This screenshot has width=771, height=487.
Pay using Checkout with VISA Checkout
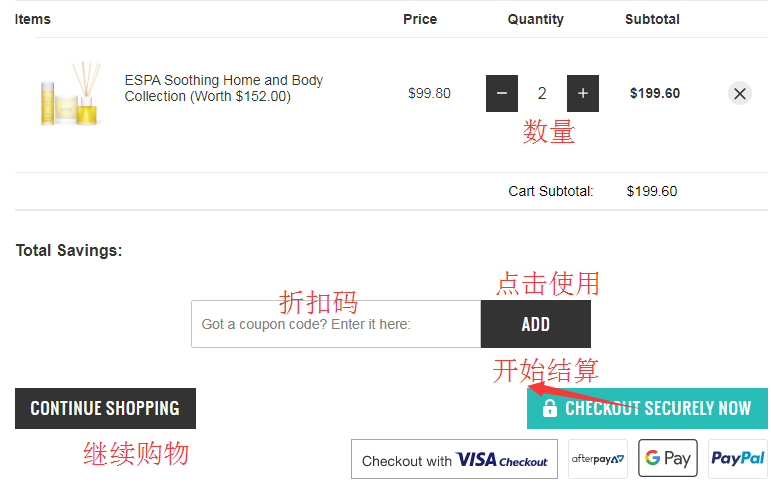coord(454,460)
